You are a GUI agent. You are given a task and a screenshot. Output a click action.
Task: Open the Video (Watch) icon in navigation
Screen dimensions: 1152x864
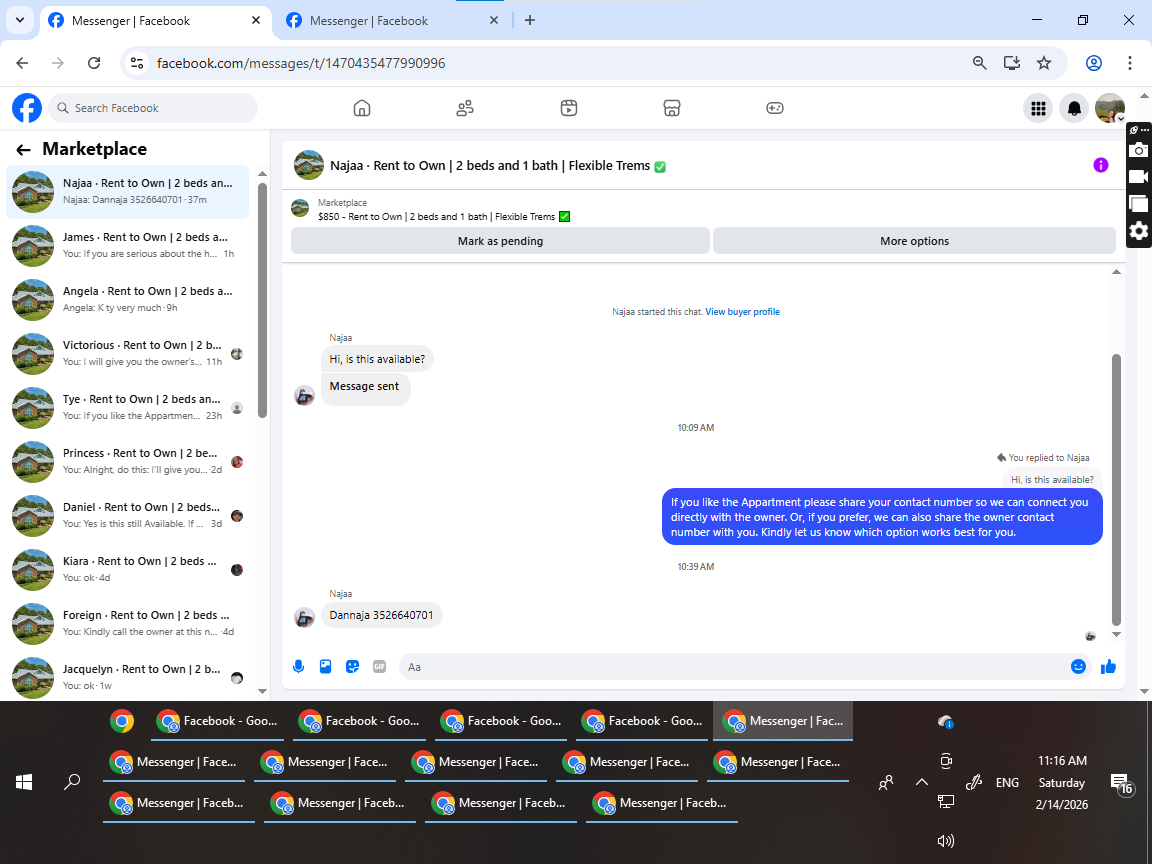[x=569, y=108]
